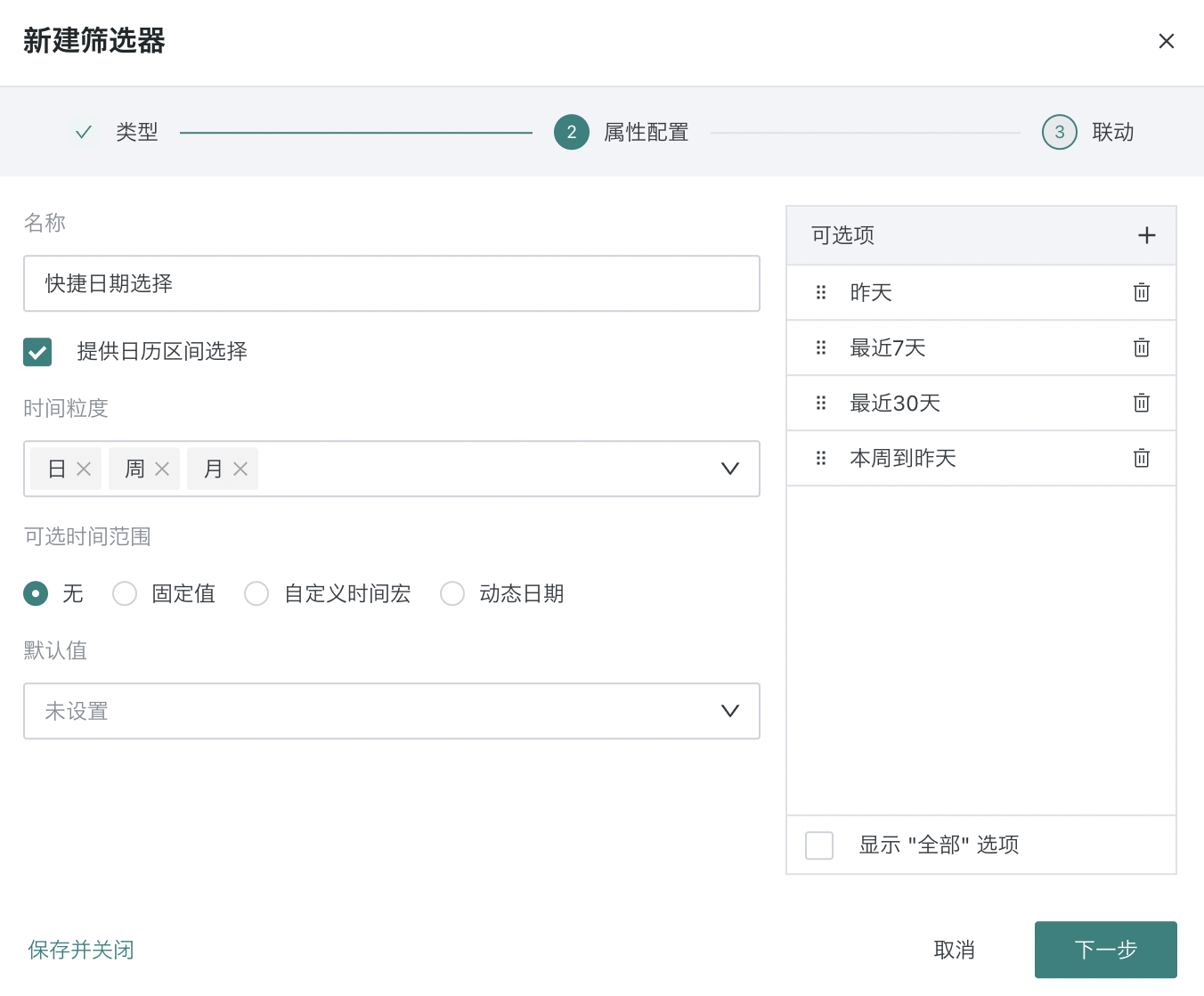Select the 最近30天 option text in the list
This screenshot has width=1204, height=996.
[x=895, y=403]
